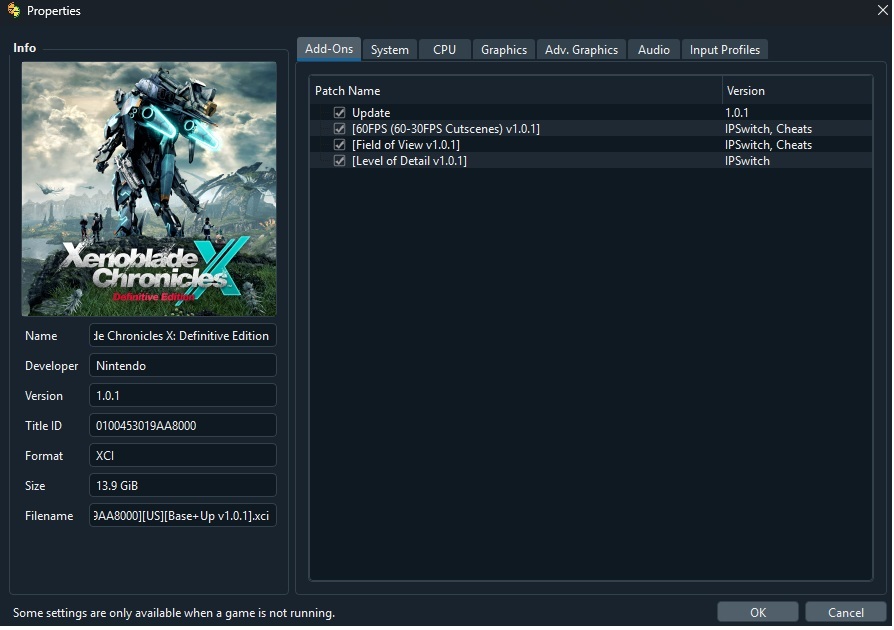
Task: Click the Xenoblade Chronicles X cover art
Action: point(149,189)
